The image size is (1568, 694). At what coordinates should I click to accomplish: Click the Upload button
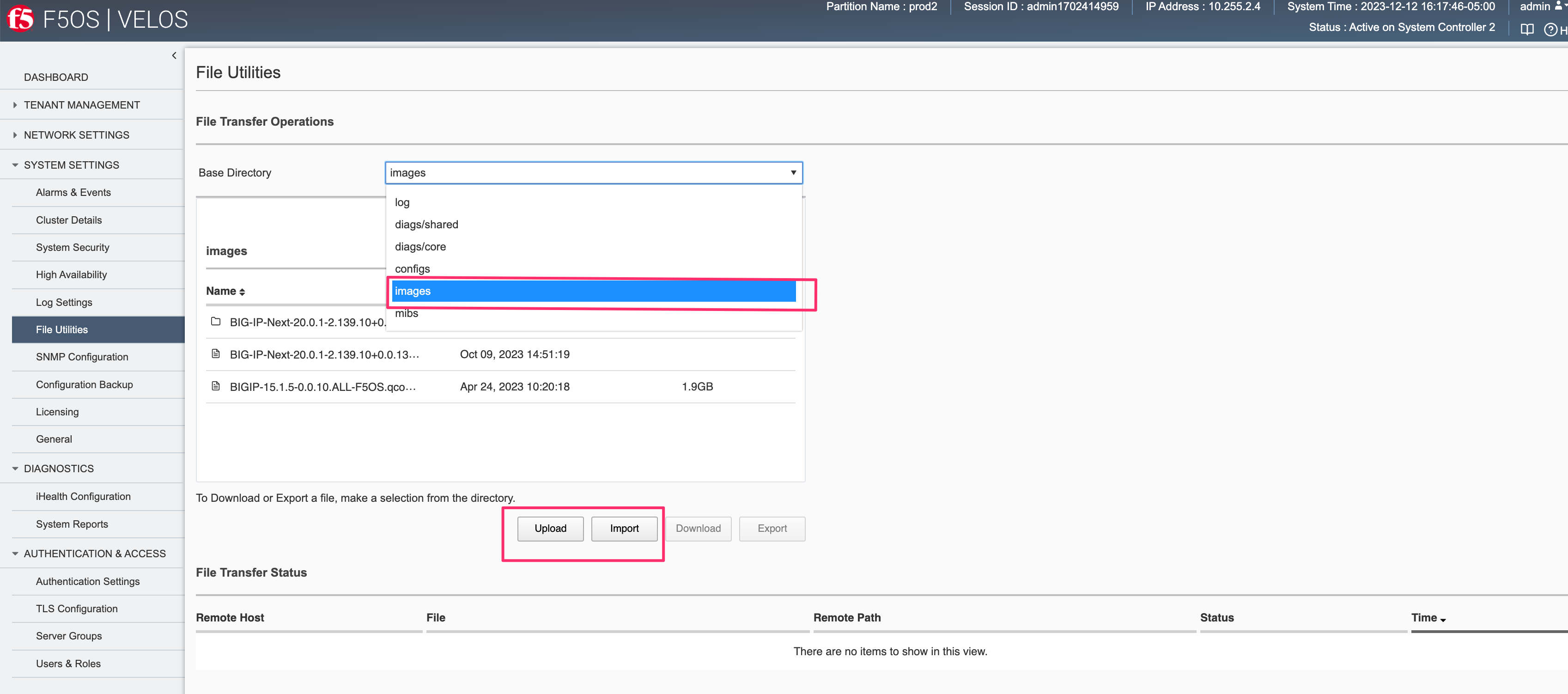pyautogui.click(x=550, y=529)
